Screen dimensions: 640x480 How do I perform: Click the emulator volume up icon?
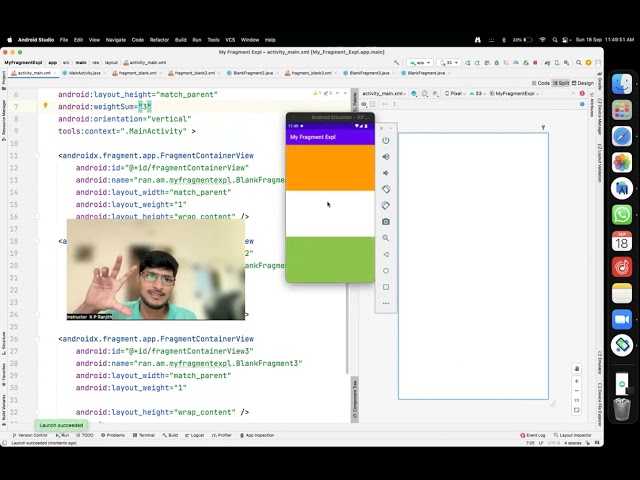386,157
